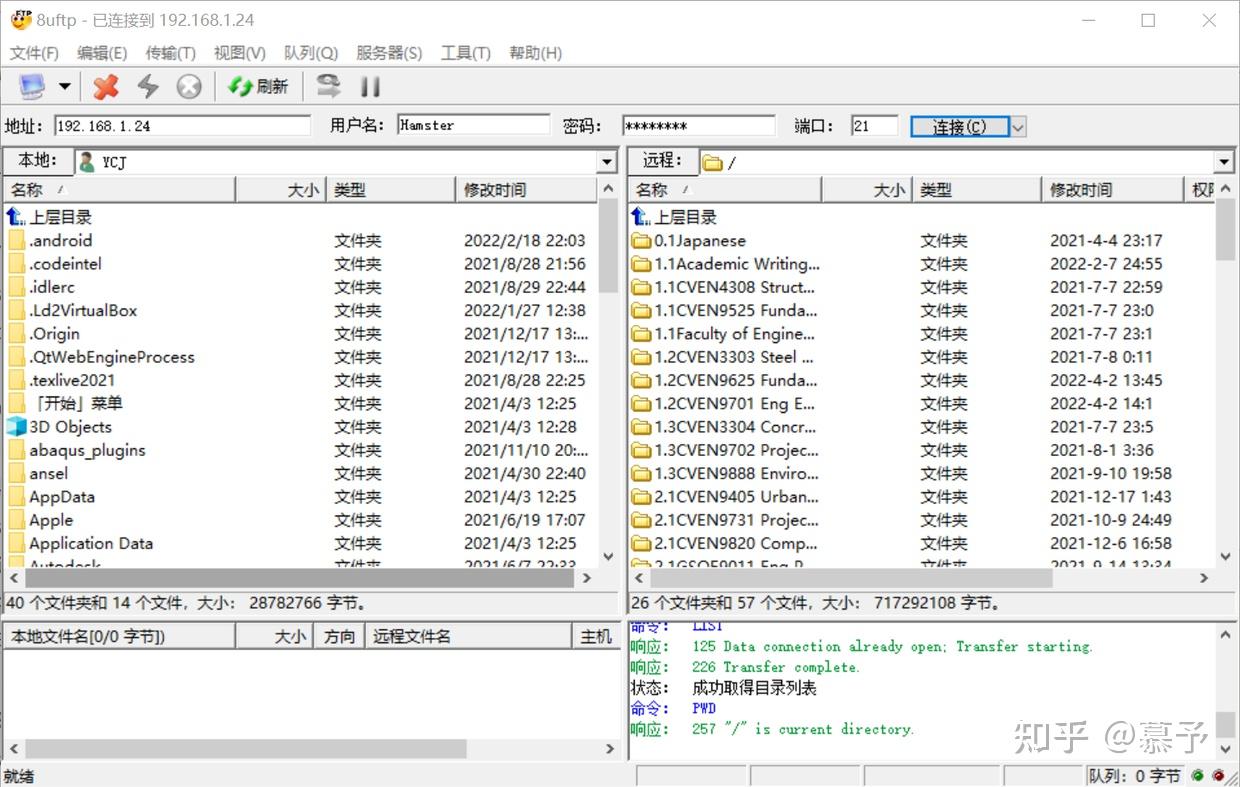
Task: Open the remote path dropdown arrow
Action: [1224, 161]
